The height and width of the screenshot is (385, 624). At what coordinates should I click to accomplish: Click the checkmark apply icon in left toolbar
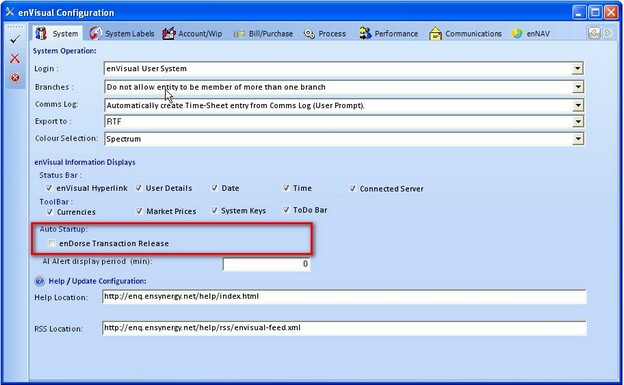coord(15,39)
